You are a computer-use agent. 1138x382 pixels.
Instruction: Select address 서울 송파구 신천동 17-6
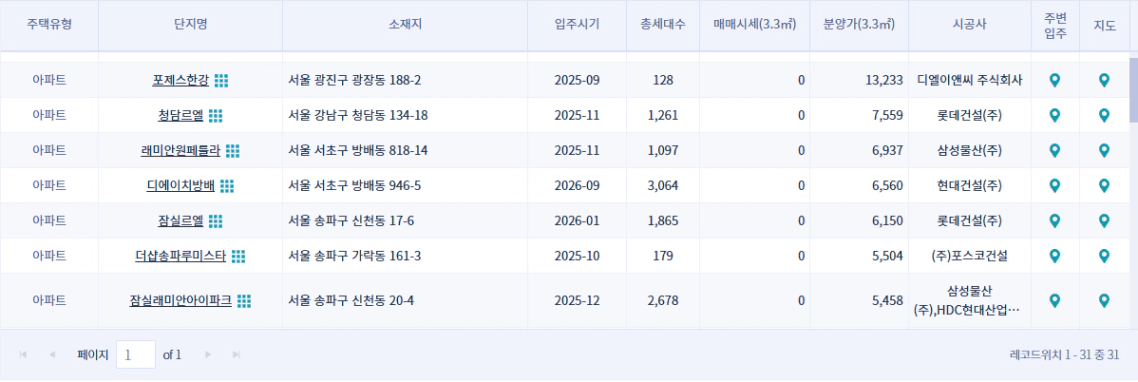(351, 221)
